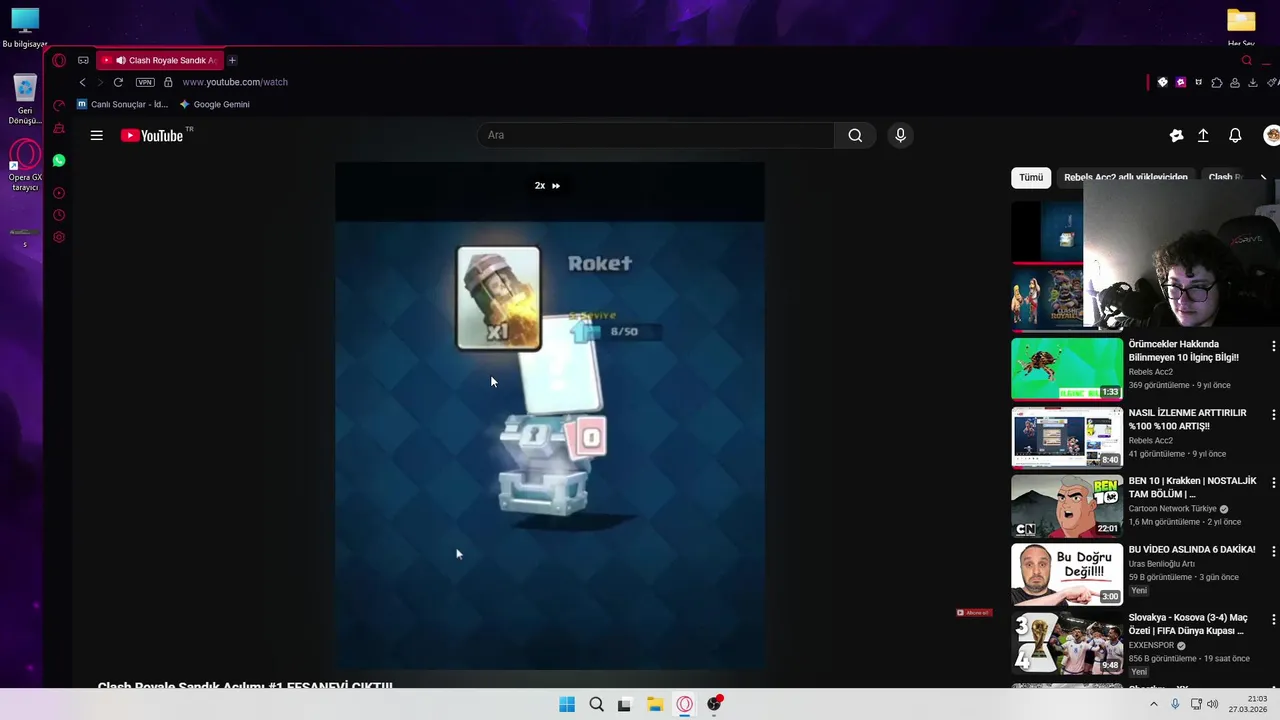Open GX Cleaner icon in sidebar
This screenshot has width=1280, height=720.
click(59, 129)
